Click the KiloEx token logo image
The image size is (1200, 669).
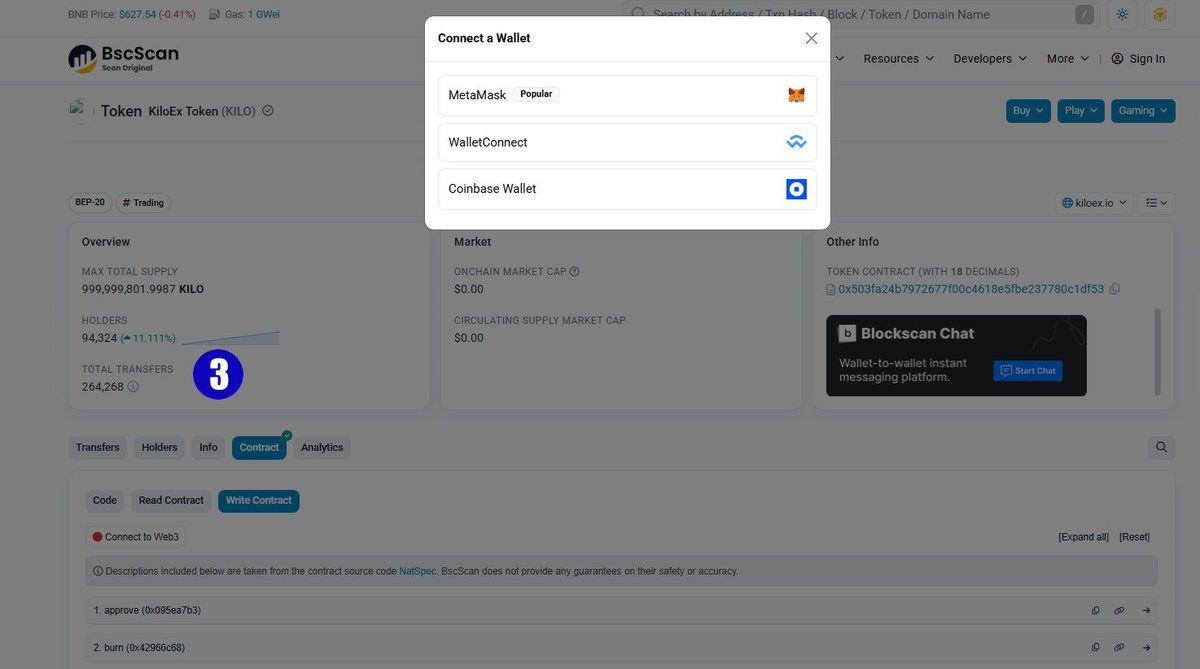[x=80, y=111]
